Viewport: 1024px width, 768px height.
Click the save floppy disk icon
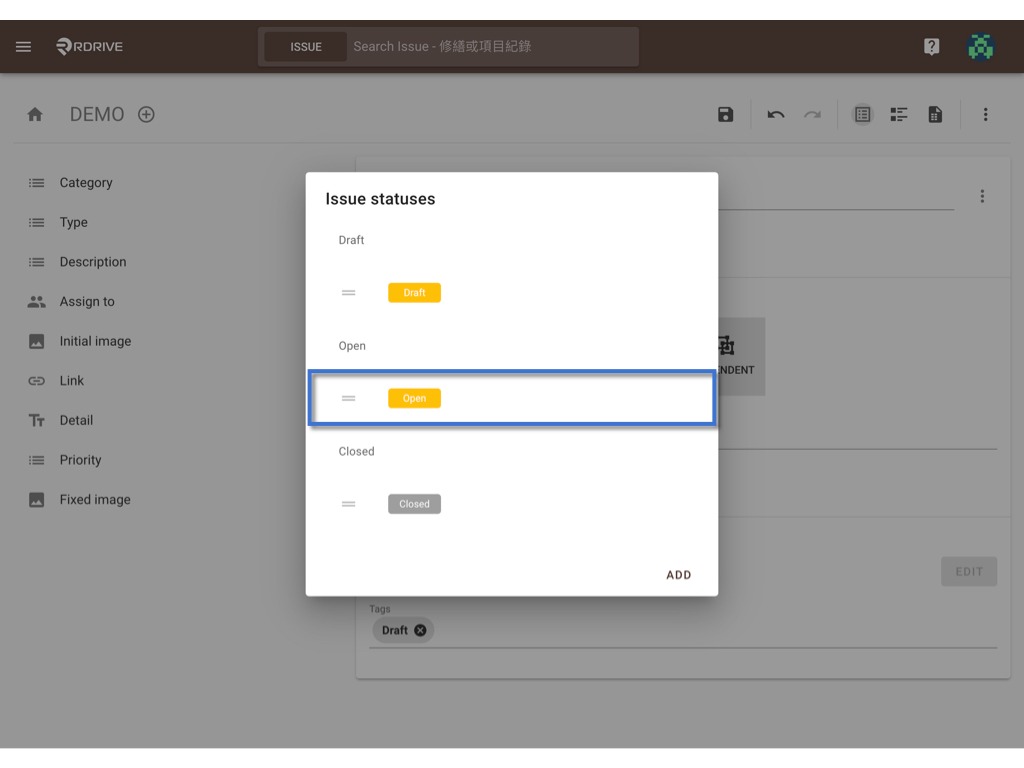pyautogui.click(x=726, y=114)
